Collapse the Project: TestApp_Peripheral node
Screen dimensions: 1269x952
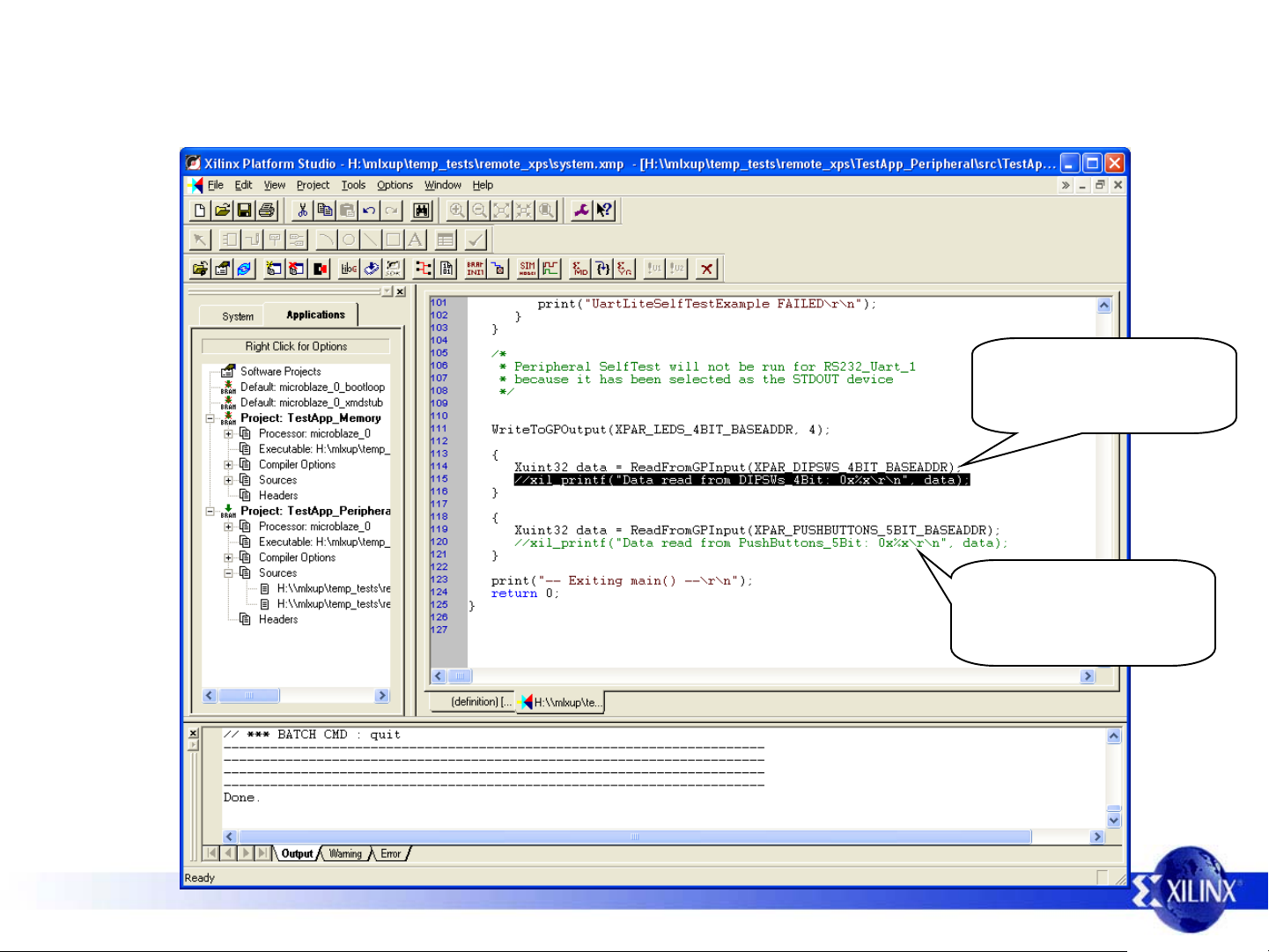210,511
